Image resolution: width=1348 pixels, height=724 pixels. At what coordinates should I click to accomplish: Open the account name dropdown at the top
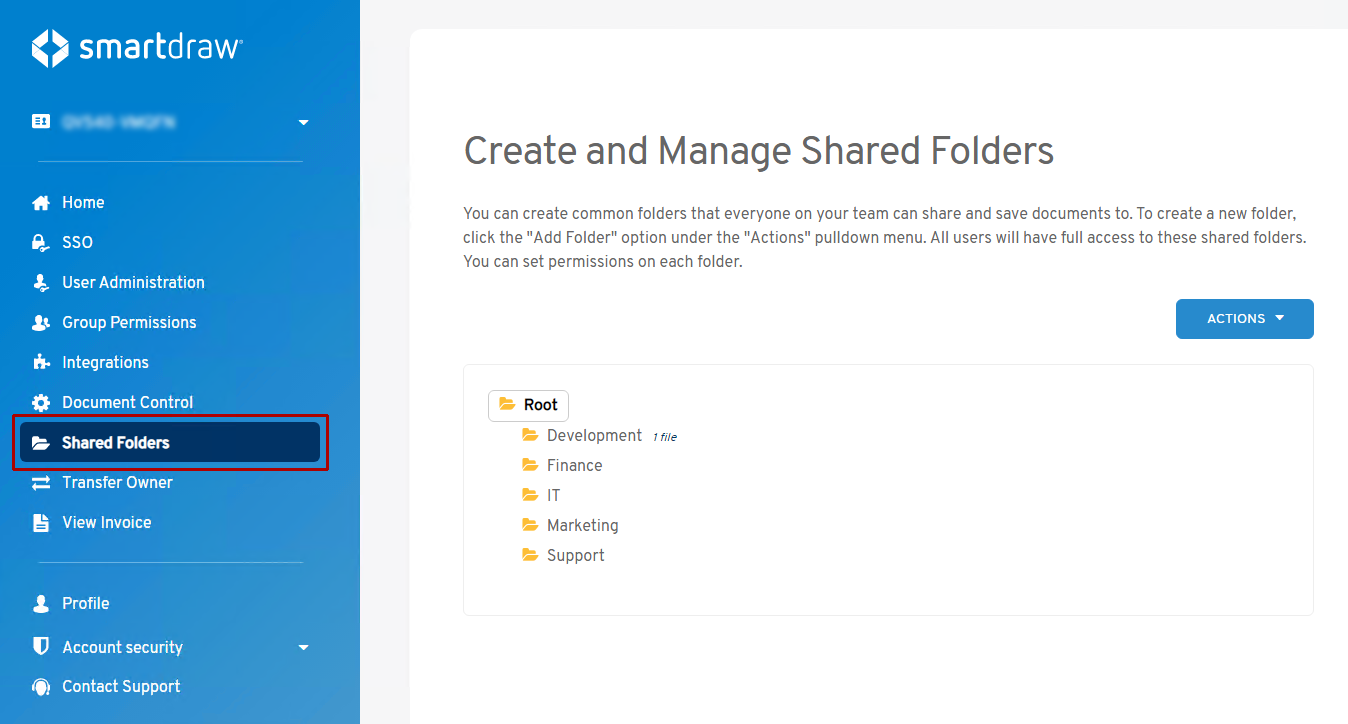(x=303, y=122)
